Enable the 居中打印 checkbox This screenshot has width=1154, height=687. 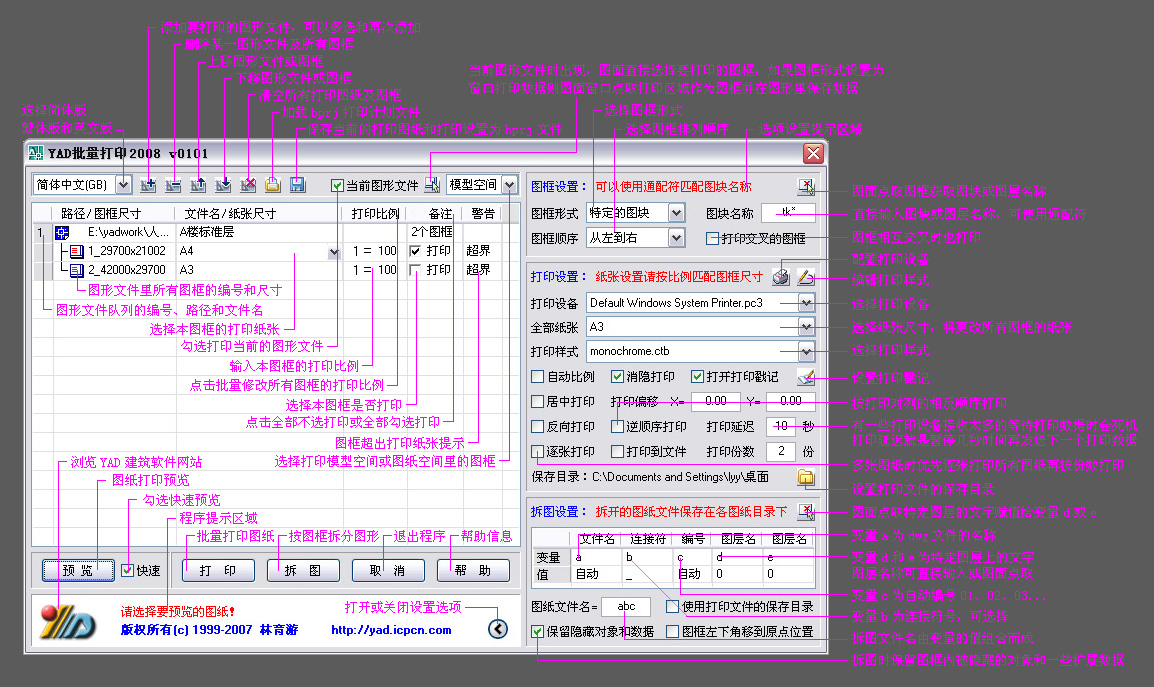click(537, 402)
